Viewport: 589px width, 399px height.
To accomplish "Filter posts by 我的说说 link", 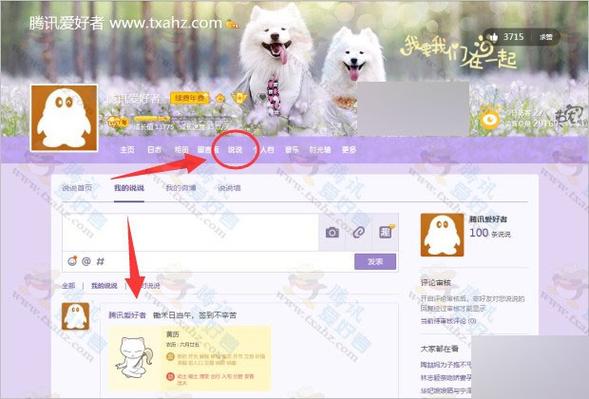I will (104, 286).
